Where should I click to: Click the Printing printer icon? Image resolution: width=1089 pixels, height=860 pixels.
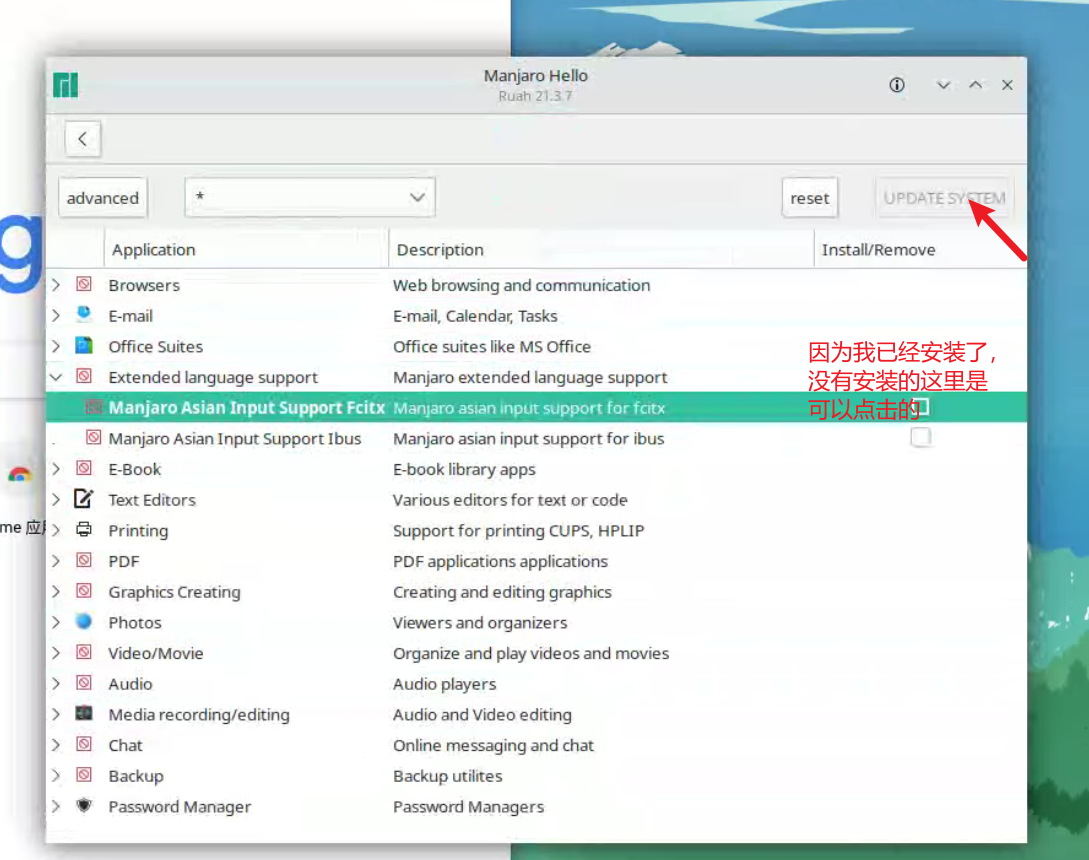coord(84,530)
